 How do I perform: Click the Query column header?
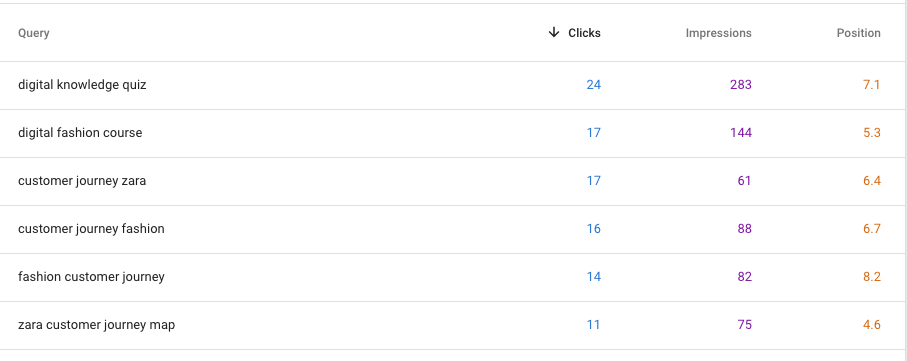click(34, 33)
